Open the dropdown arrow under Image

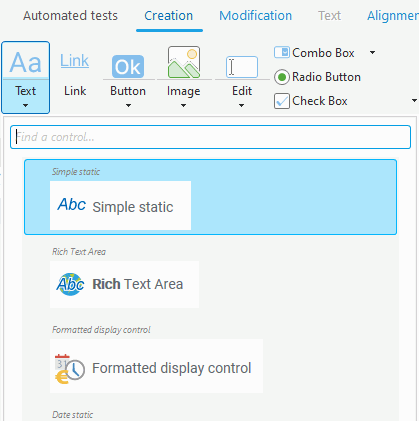coord(183,106)
